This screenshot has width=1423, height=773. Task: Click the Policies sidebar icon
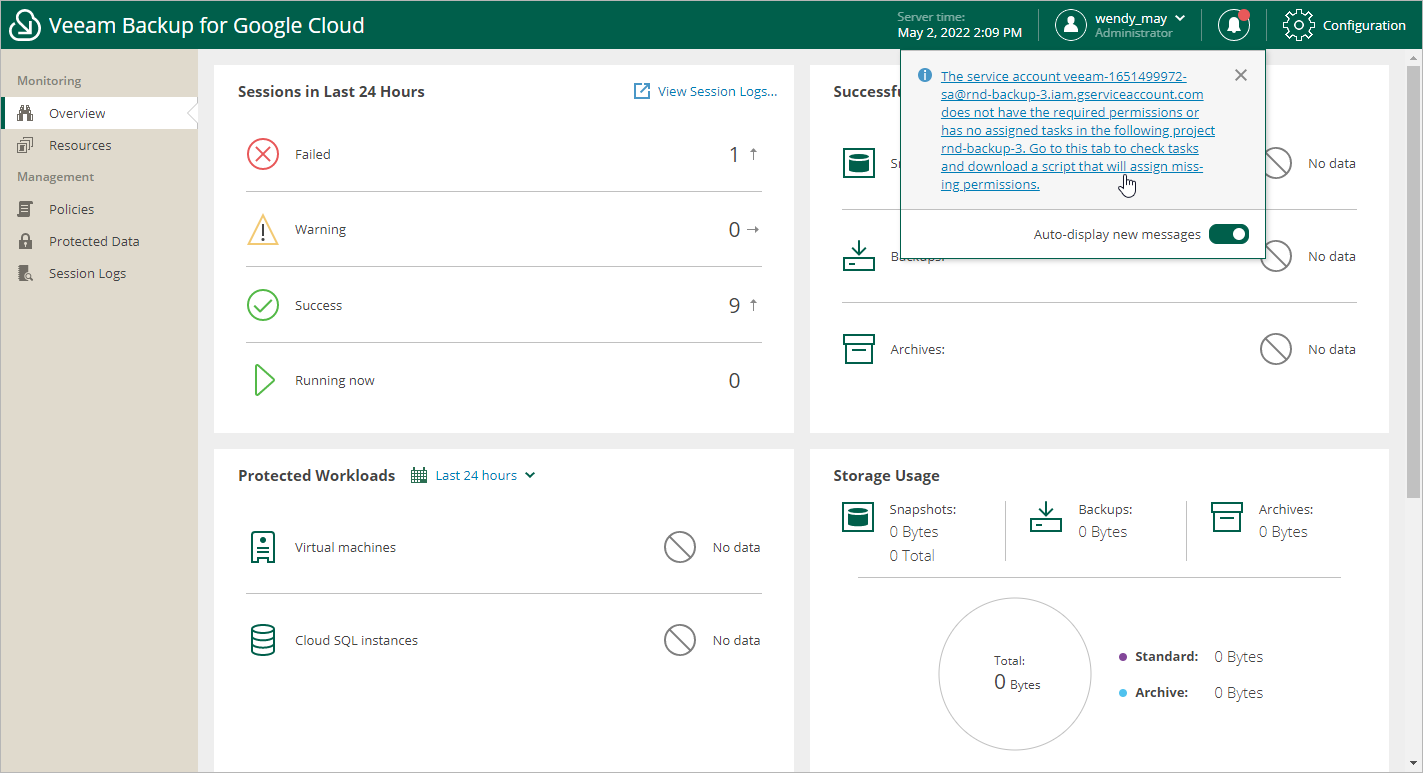(x=26, y=209)
